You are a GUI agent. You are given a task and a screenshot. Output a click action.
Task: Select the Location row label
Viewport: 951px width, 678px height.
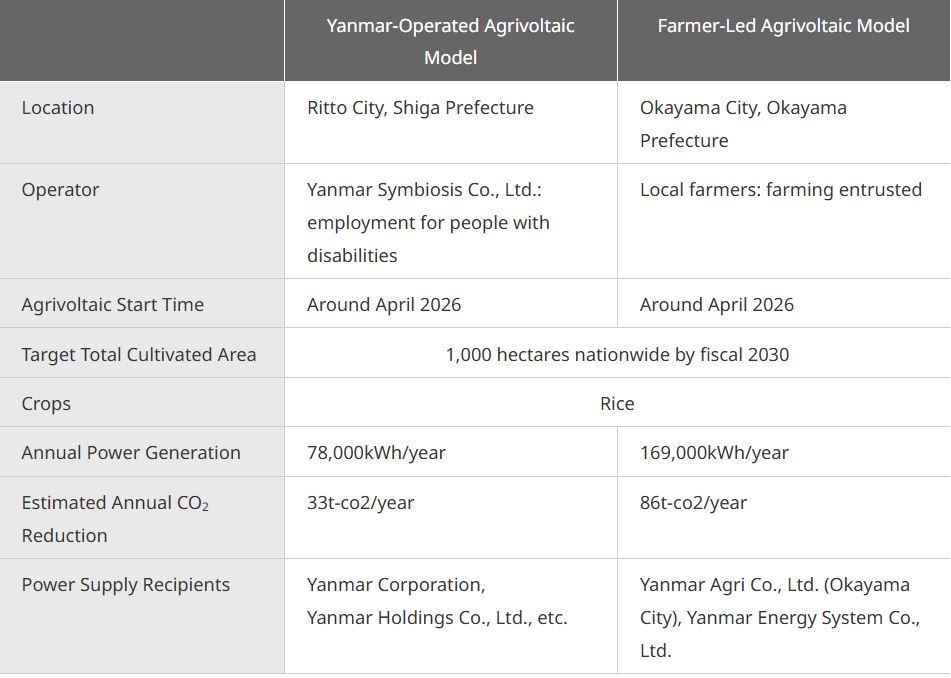pyautogui.click(x=58, y=108)
